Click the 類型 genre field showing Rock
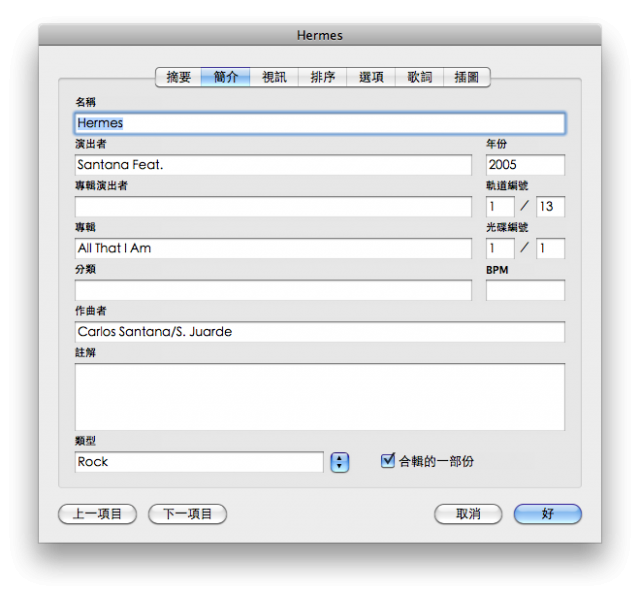 [199, 462]
